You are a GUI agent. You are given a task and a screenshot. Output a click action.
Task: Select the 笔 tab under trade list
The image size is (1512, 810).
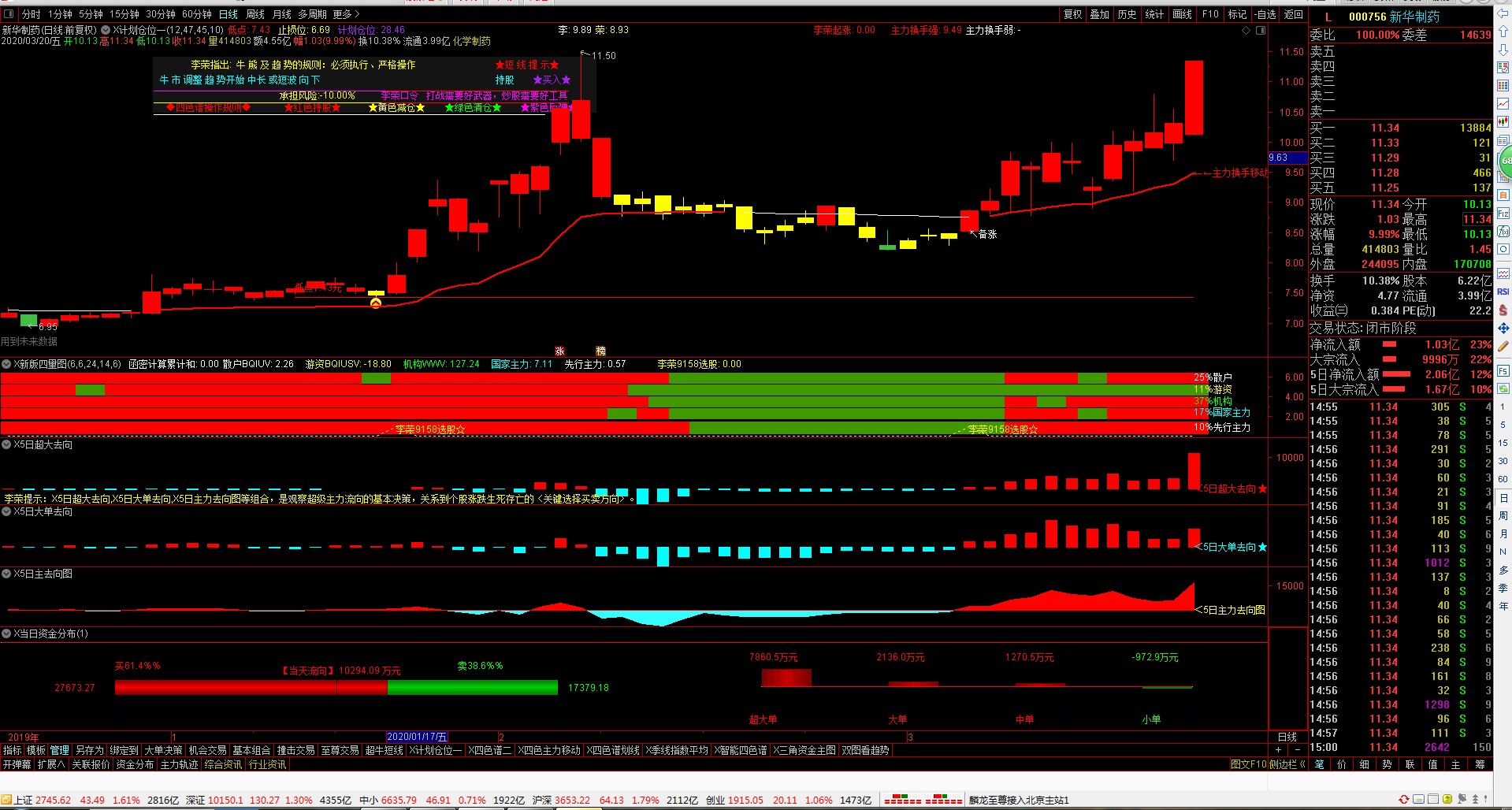coord(1320,764)
